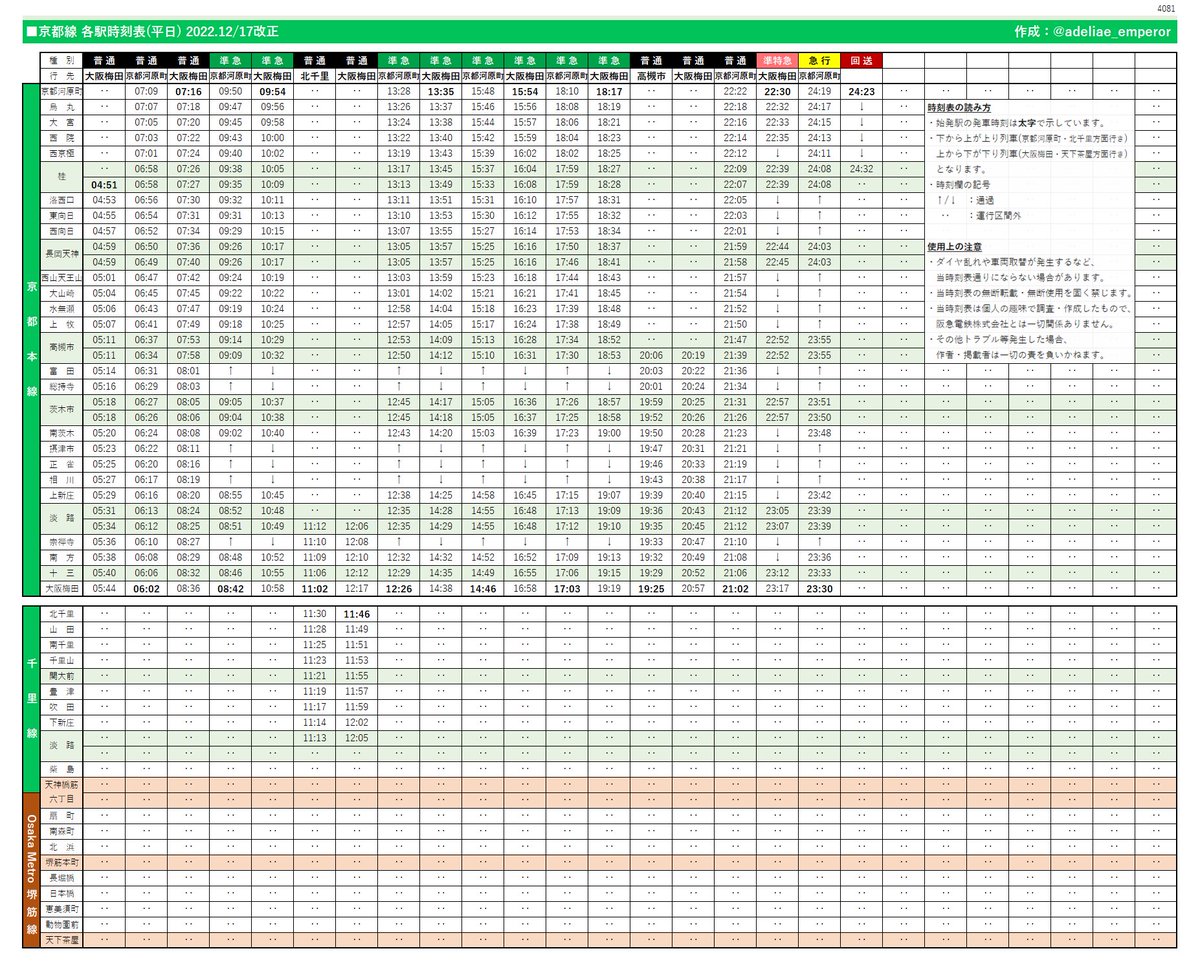Viewport: 1200px width, 964px height.
Task: Select the bold 23:30 time cell
Action: (x=818, y=590)
